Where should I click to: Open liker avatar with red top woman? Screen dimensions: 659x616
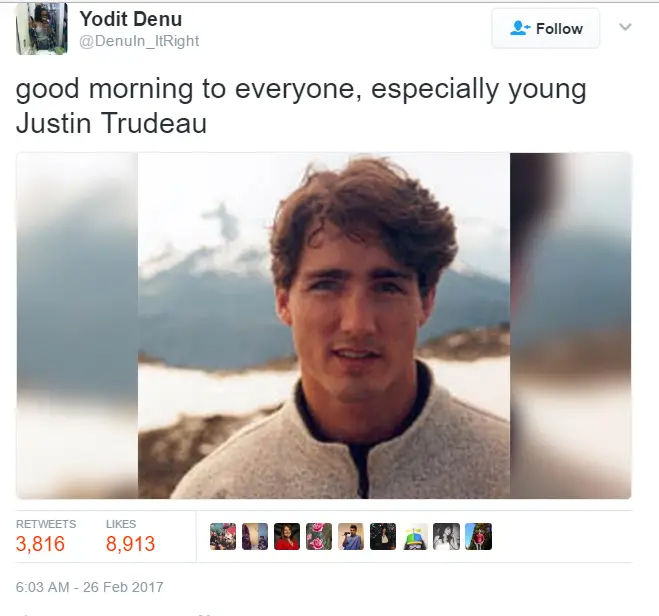click(x=287, y=536)
